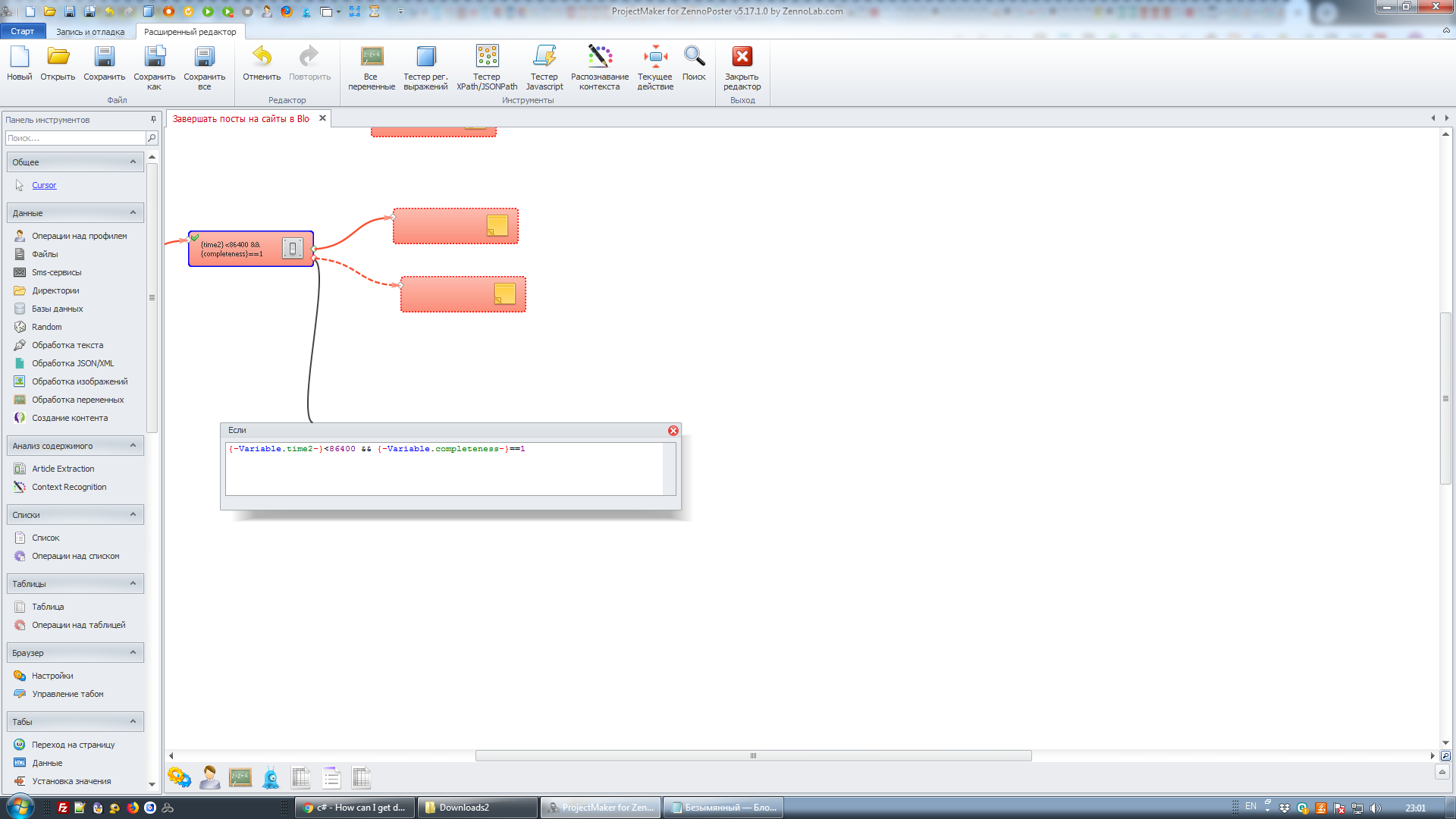
Task: Click the Cursor link in tools panel
Action: pyautogui.click(x=44, y=185)
